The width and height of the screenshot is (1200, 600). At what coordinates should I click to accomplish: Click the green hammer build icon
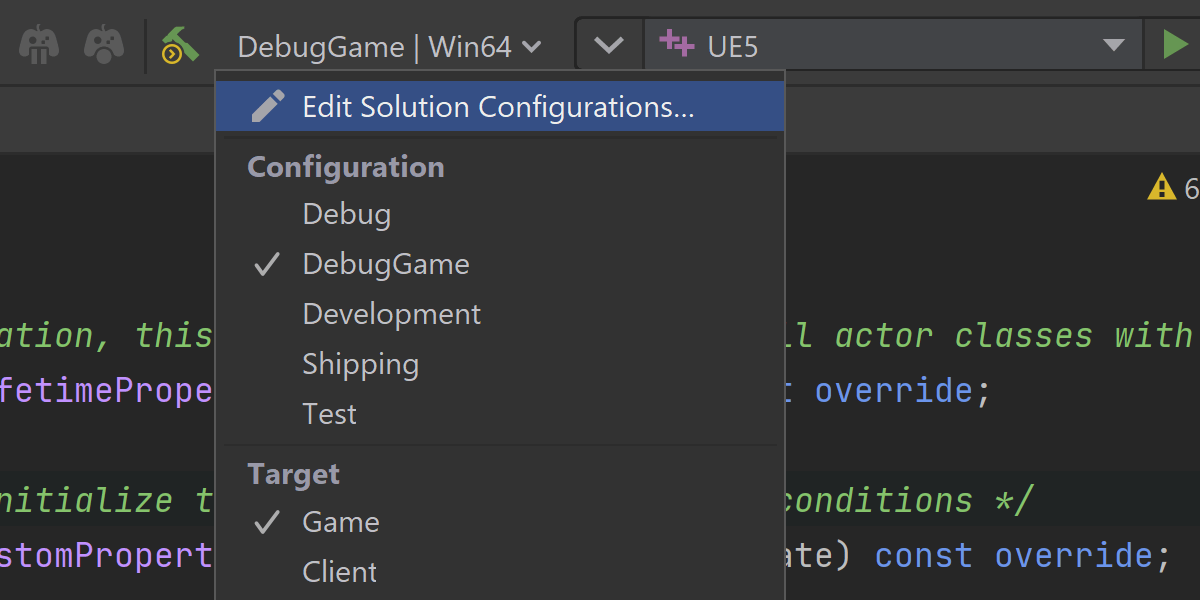pyautogui.click(x=179, y=45)
